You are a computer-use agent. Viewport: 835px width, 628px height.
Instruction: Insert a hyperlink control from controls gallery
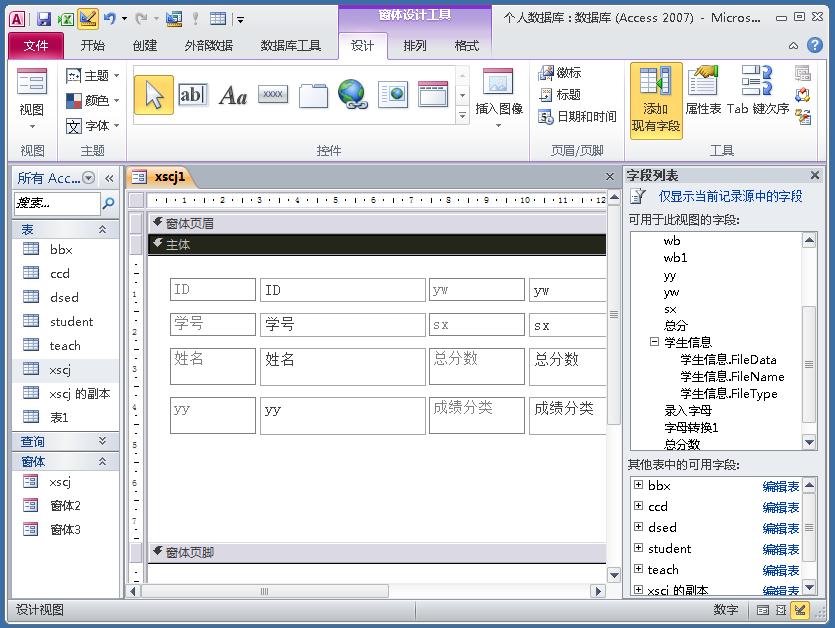353,93
